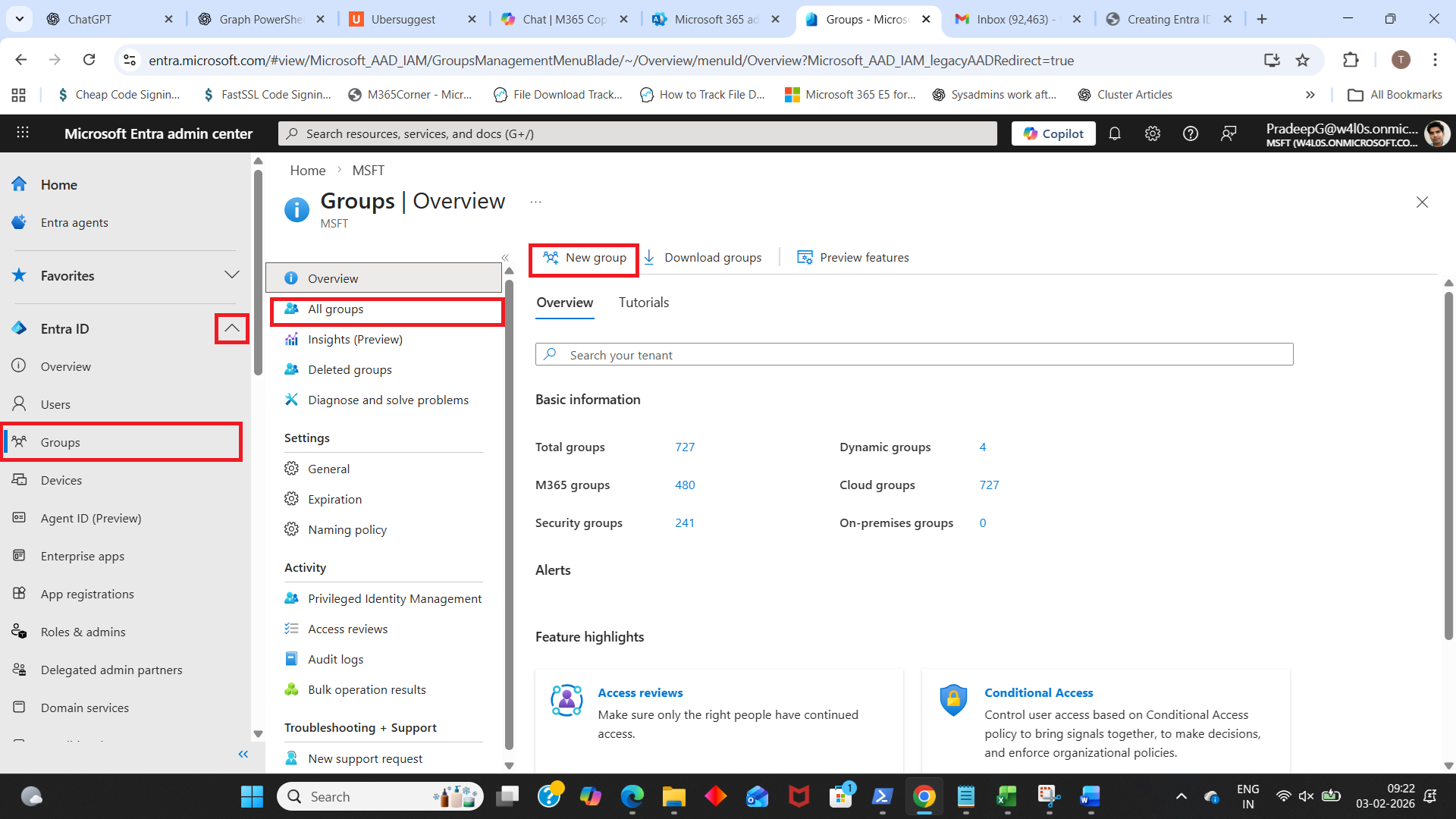Image resolution: width=1456 pixels, height=819 pixels.
Task: Open Windows Start menu
Action: [252, 796]
